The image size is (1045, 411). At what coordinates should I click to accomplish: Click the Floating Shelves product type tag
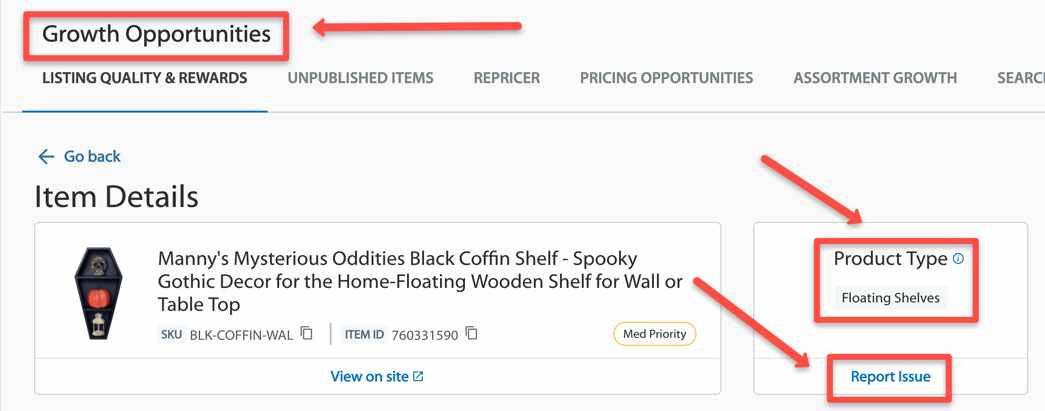890,298
